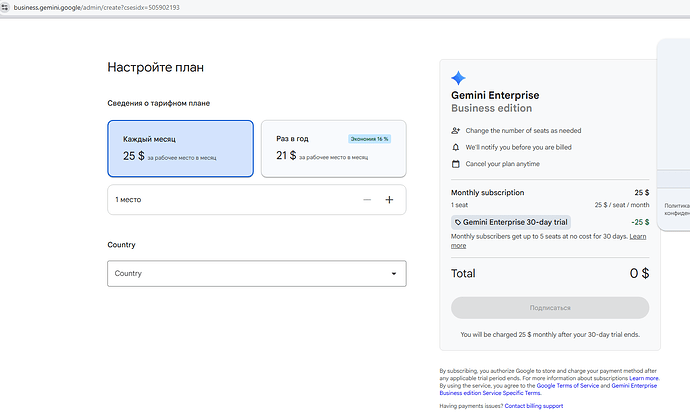Click 'We'll notify you before you are billed'
The height and width of the screenshot is (417, 690).
518,147
